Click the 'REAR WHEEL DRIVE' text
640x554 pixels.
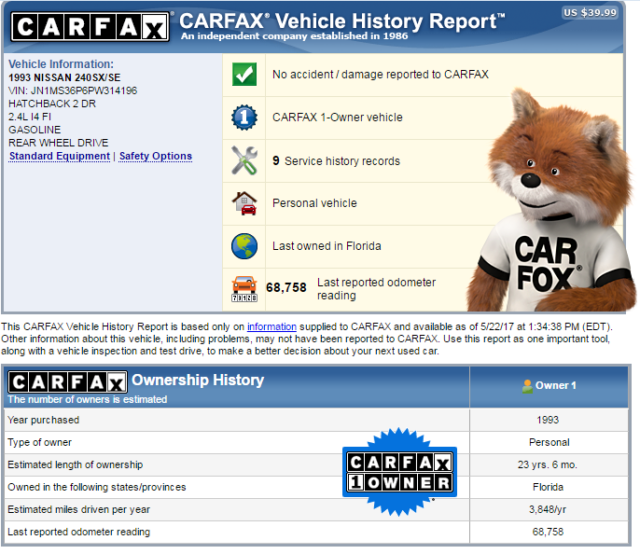point(58,143)
